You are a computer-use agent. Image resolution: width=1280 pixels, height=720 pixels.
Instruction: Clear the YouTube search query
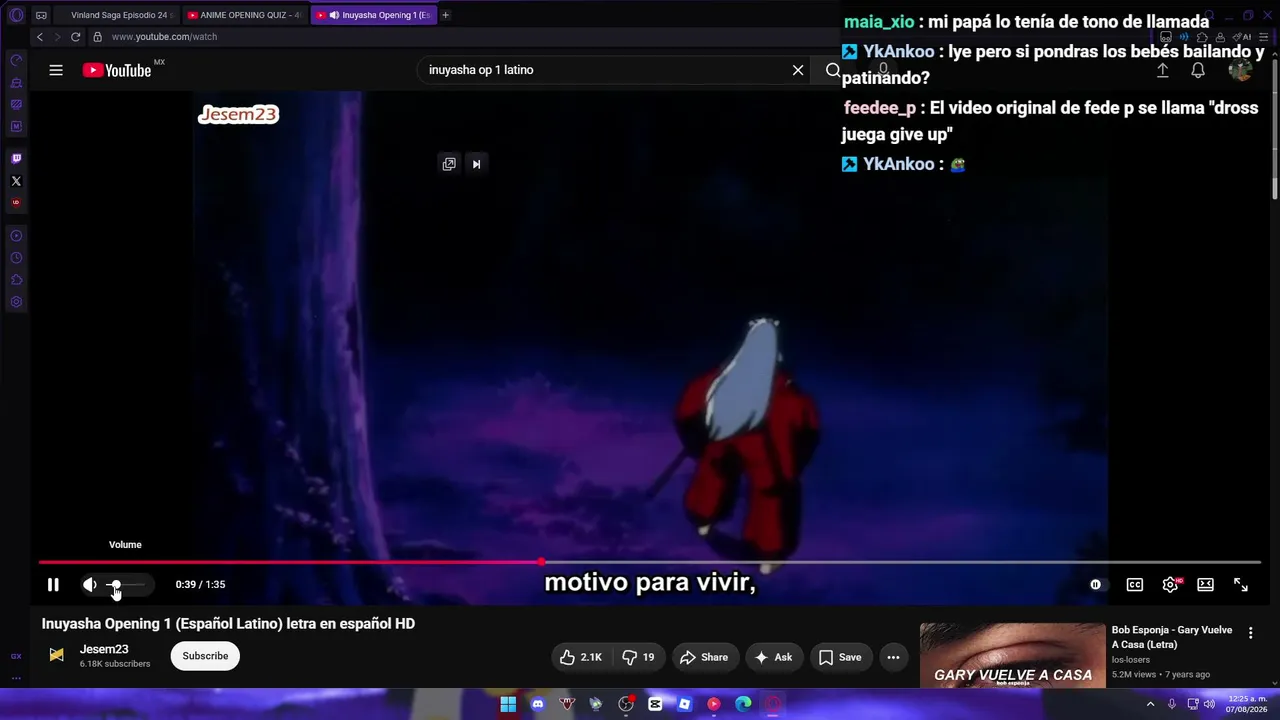point(798,70)
